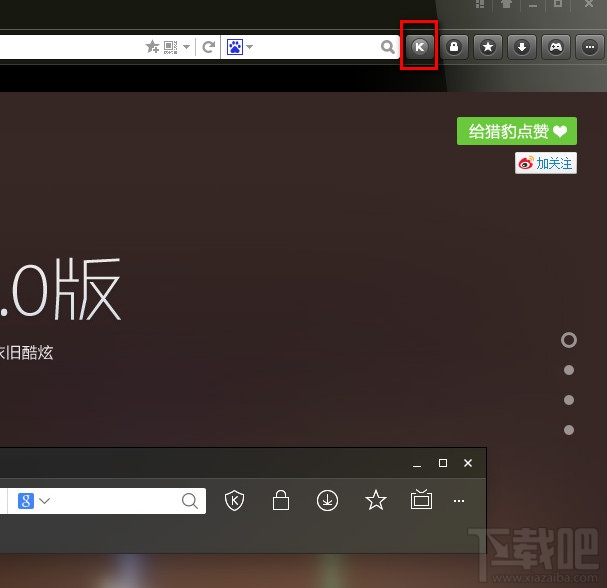Click the add-to-favorites star plus icon
This screenshot has width=607, height=588.
[152, 47]
